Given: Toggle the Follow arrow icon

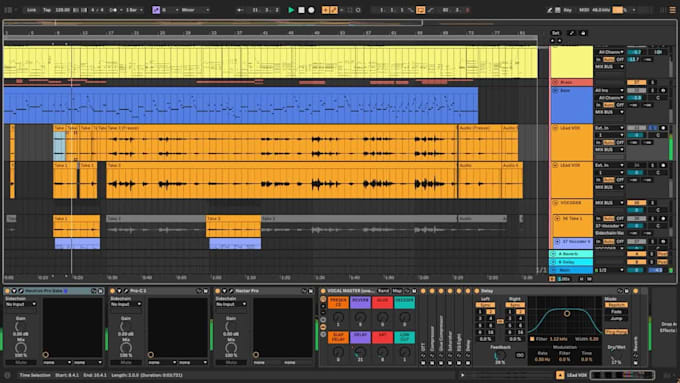Looking at the screenshot, I should tap(240, 10).
